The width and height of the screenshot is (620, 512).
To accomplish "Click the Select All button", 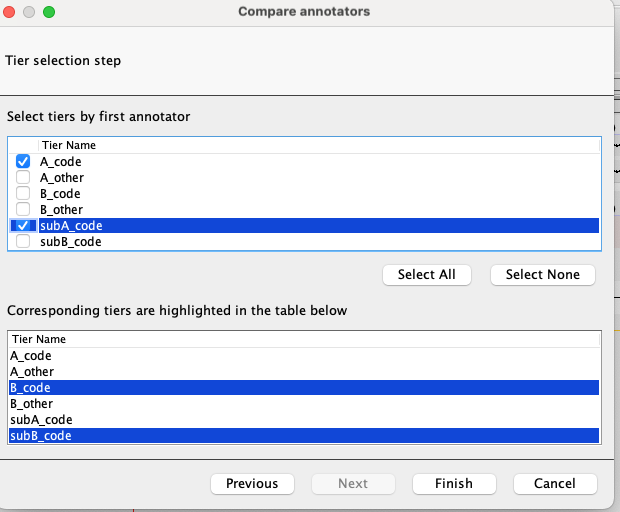I will coord(427,274).
